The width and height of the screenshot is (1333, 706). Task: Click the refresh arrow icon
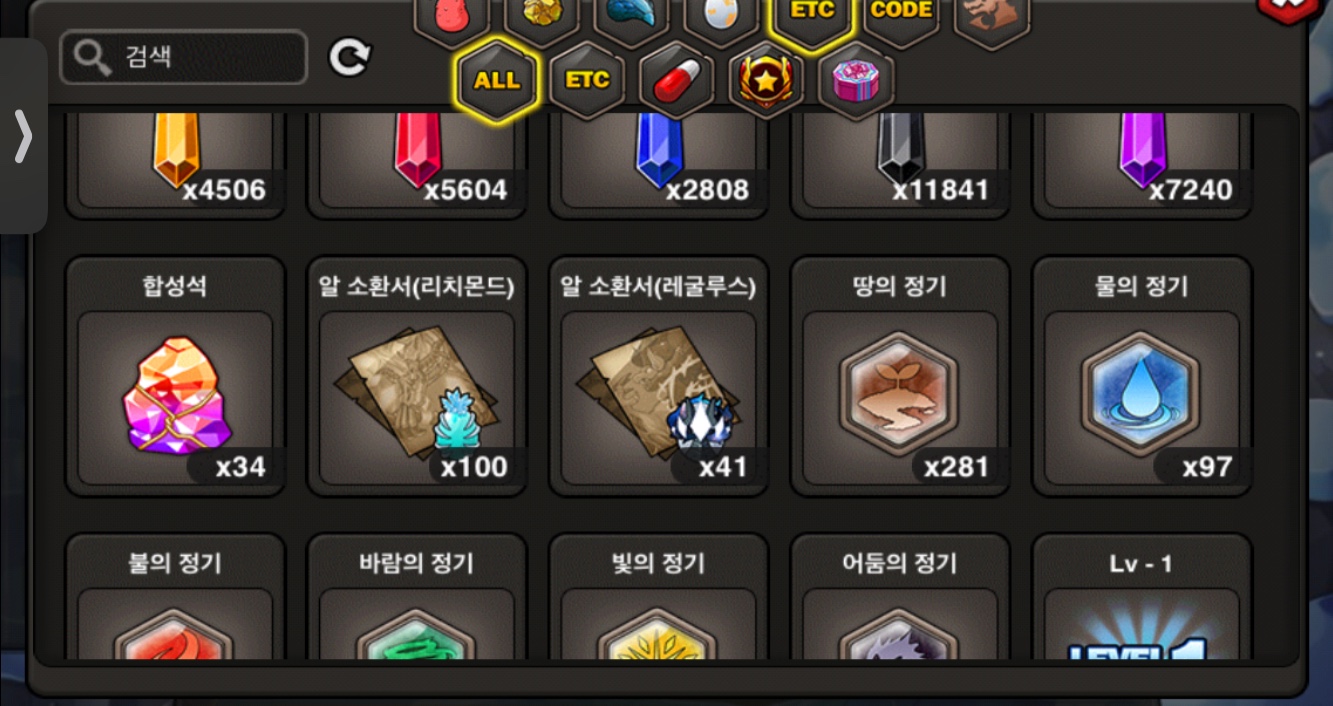coord(349,58)
